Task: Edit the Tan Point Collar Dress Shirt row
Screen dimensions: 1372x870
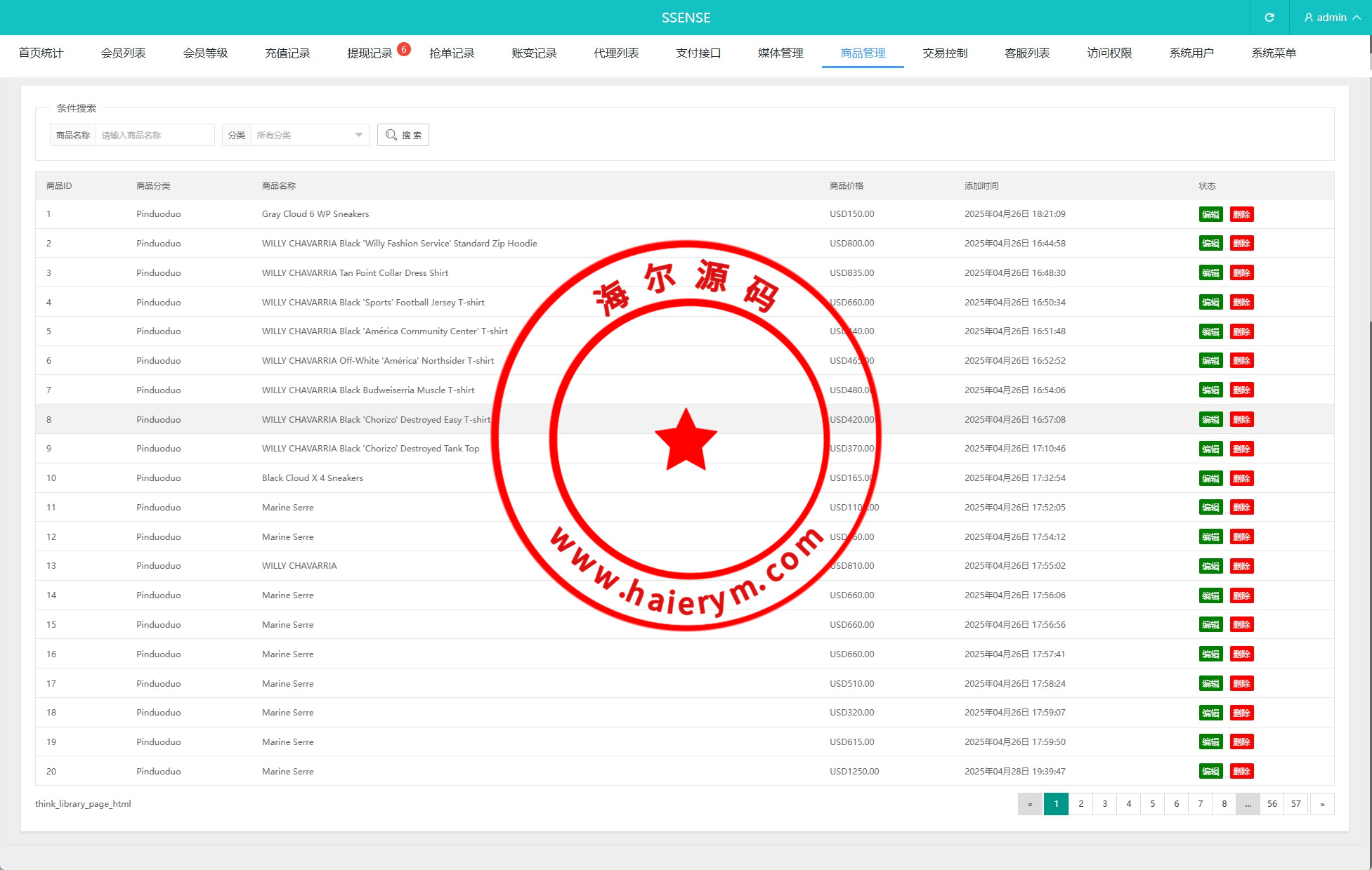Action: tap(1210, 273)
